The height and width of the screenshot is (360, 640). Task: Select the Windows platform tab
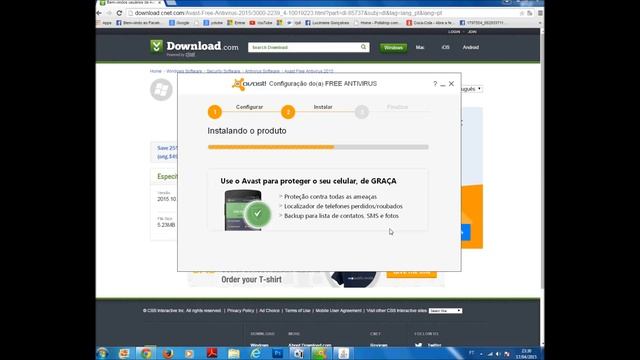pos(393,48)
